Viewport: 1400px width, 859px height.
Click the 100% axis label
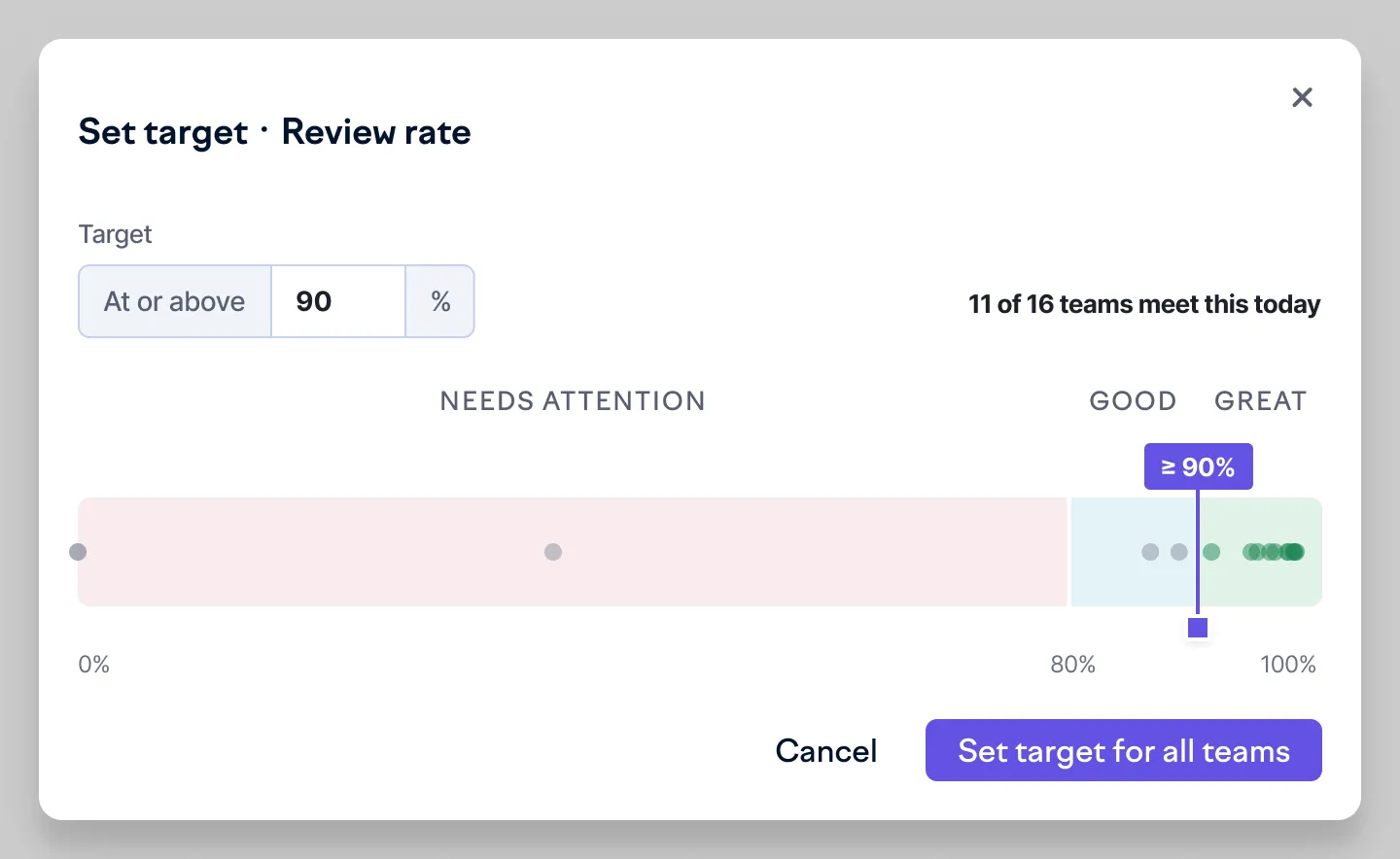pos(1288,665)
